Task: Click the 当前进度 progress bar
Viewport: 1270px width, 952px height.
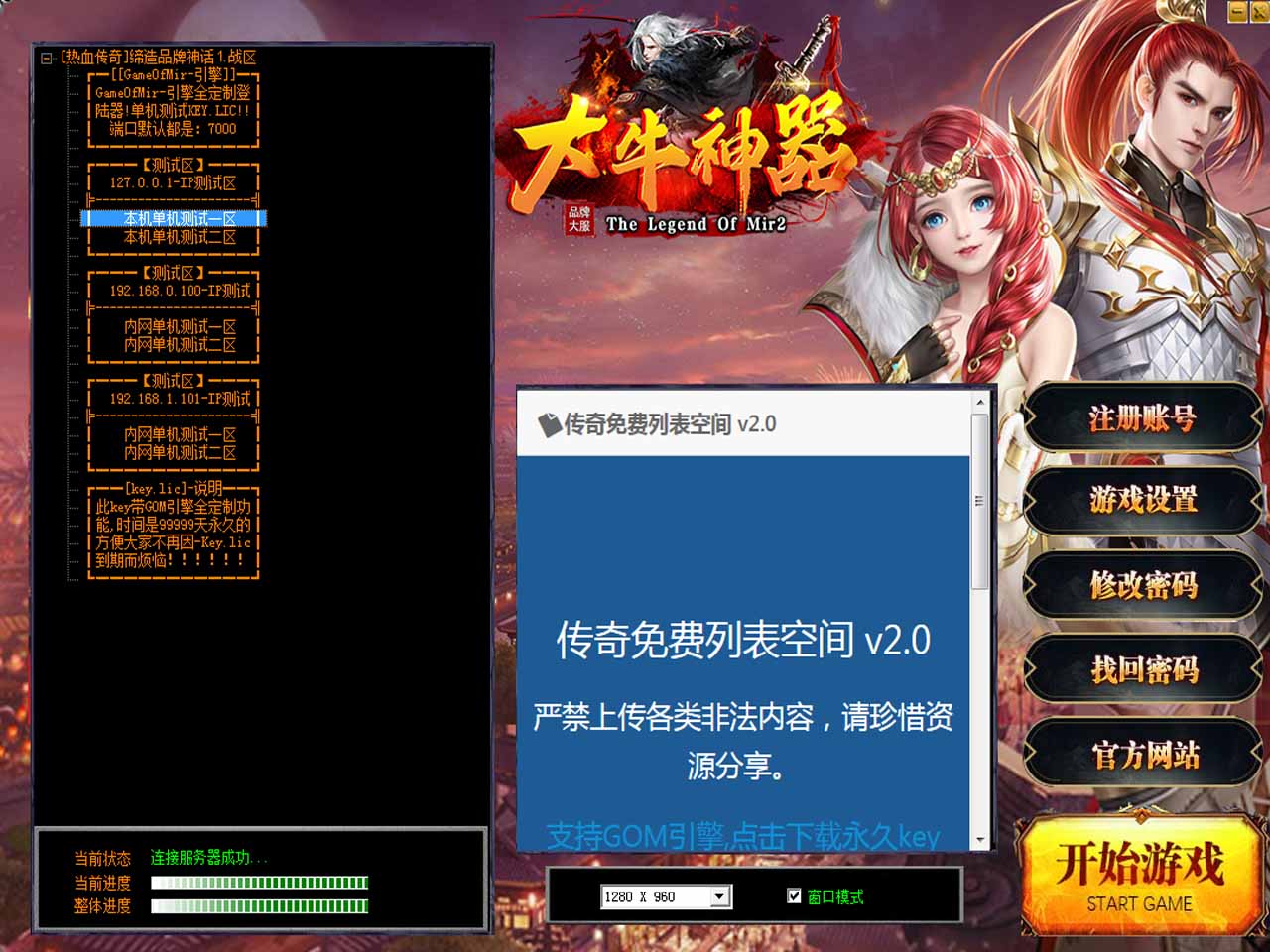Action: point(259,883)
